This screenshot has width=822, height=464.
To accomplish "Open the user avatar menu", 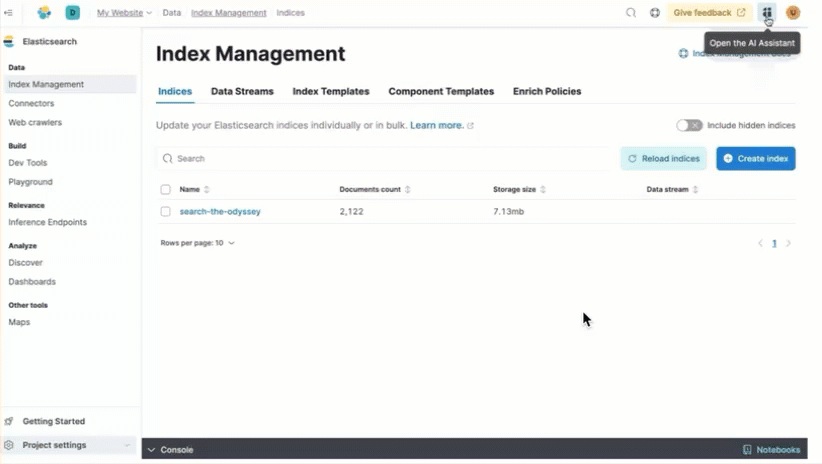I will click(x=793, y=13).
